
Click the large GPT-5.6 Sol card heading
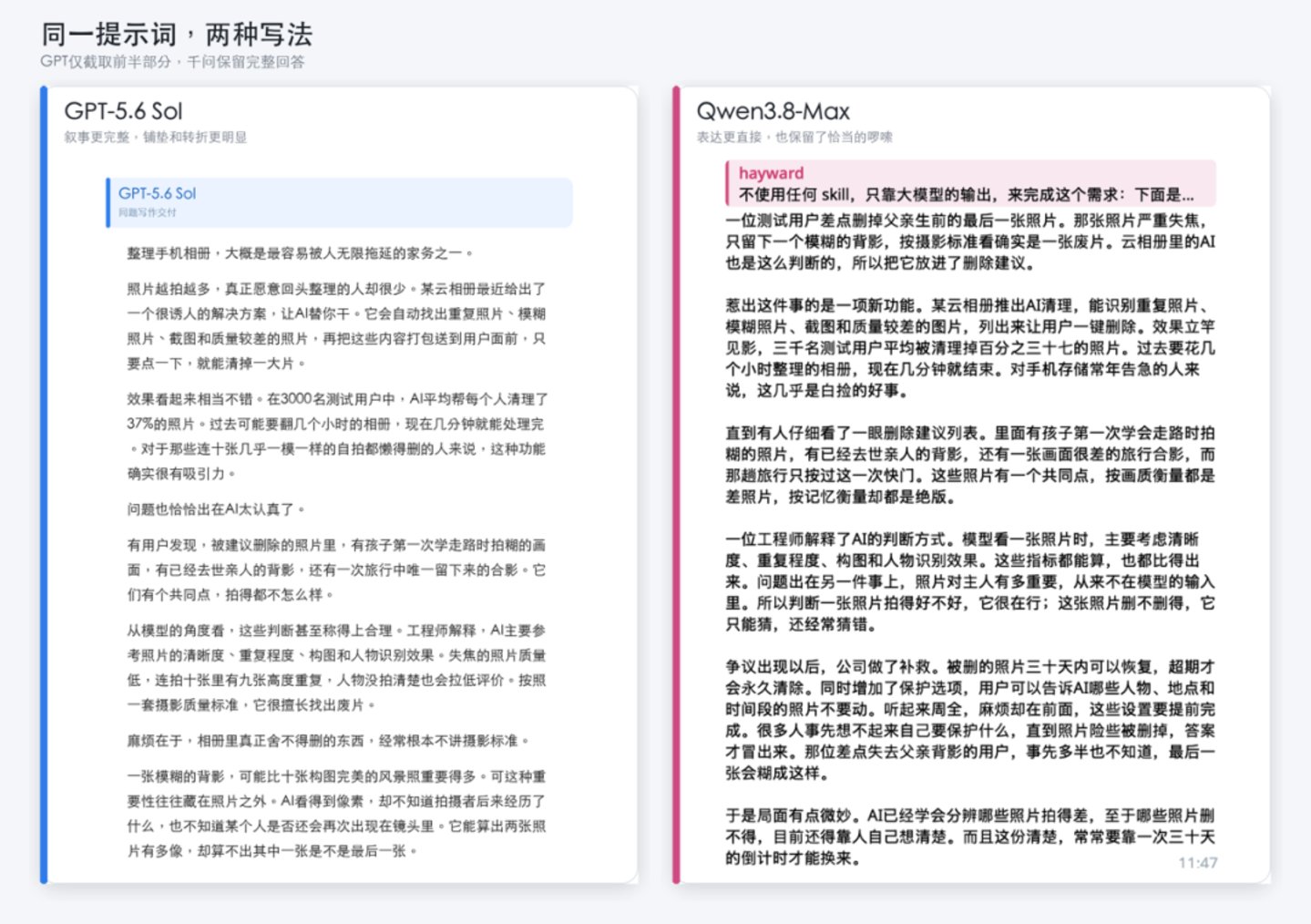pos(123,111)
